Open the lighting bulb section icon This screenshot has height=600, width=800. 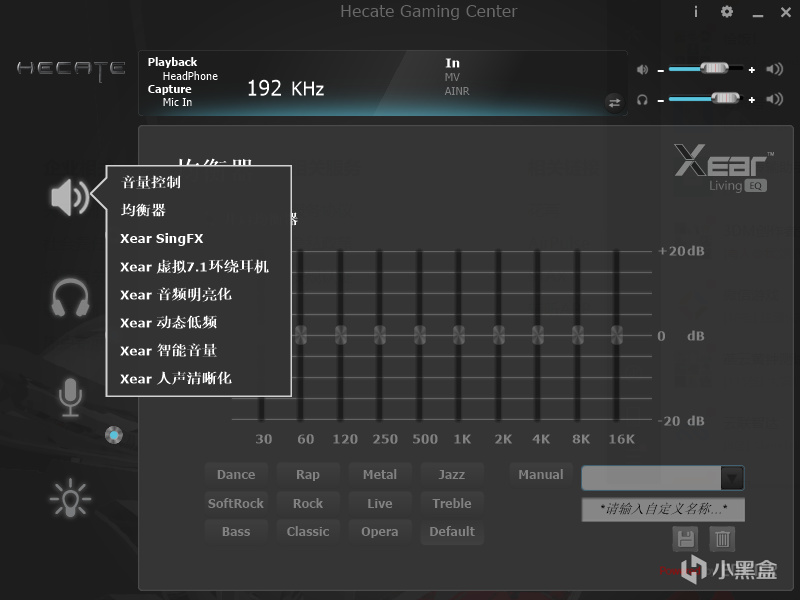[x=70, y=497]
